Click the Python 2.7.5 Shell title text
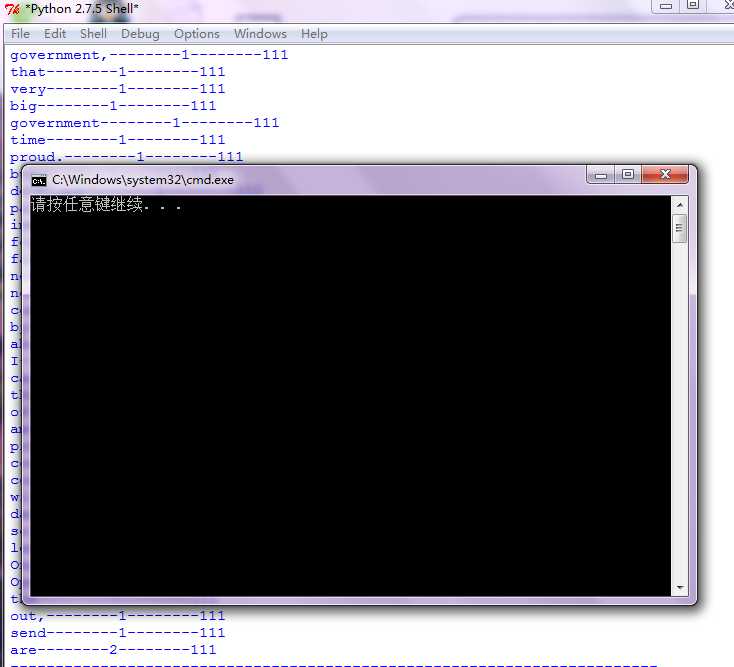The height and width of the screenshot is (667, 734). 81,8
